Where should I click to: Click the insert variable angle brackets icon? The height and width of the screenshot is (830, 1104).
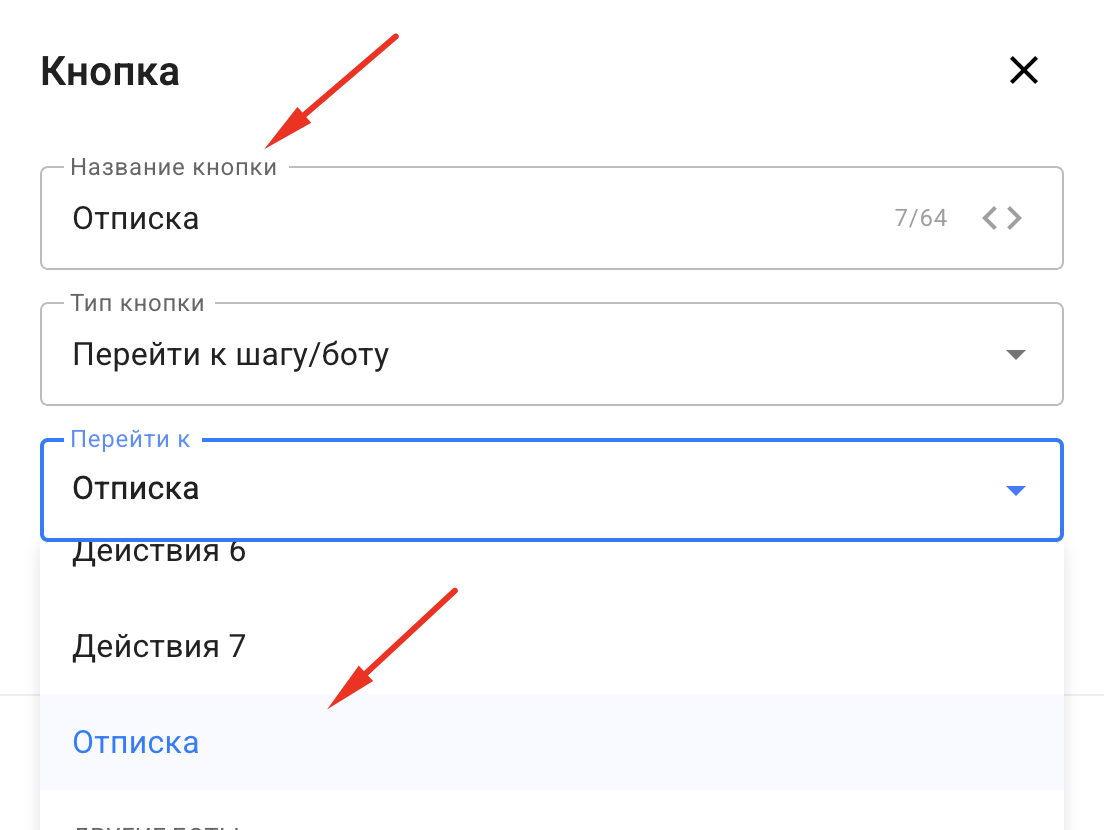[1002, 218]
